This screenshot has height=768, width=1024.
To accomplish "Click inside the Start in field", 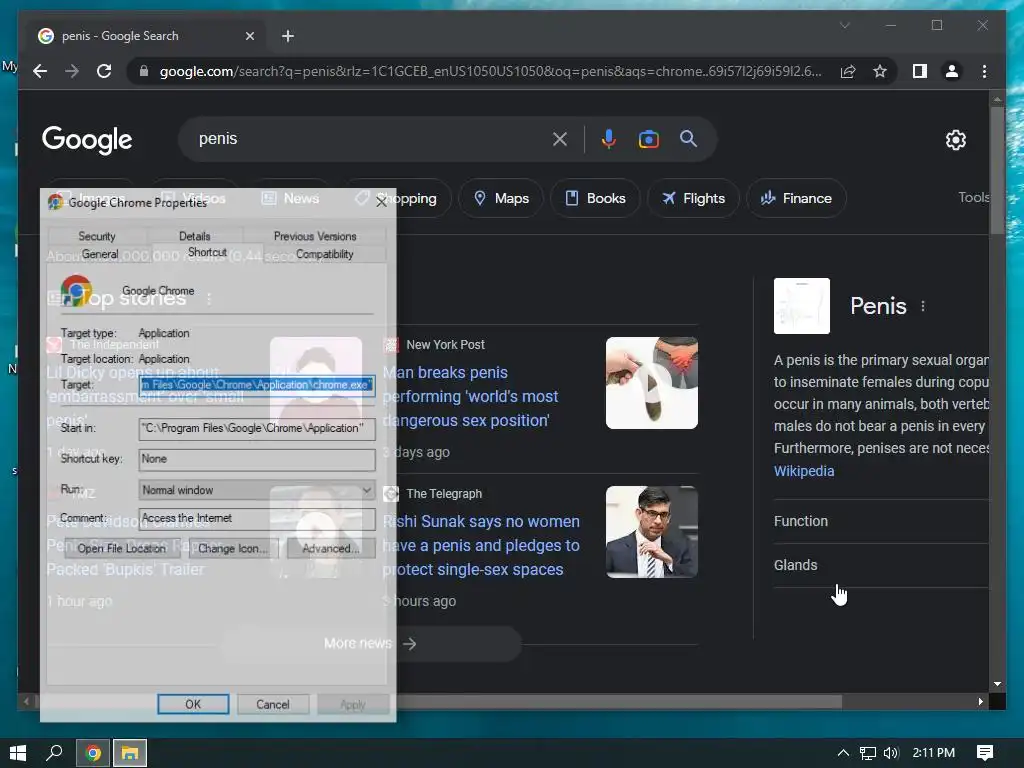I will [257, 428].
